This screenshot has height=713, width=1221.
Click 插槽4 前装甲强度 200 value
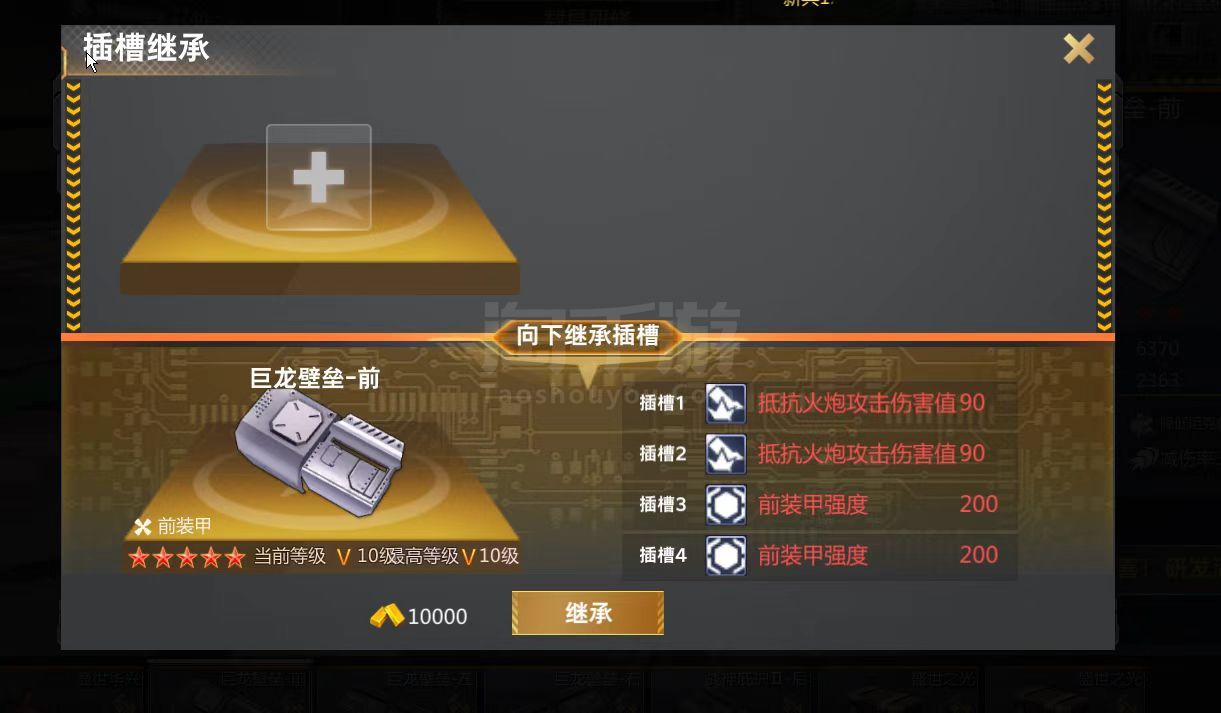coord(978,555)
